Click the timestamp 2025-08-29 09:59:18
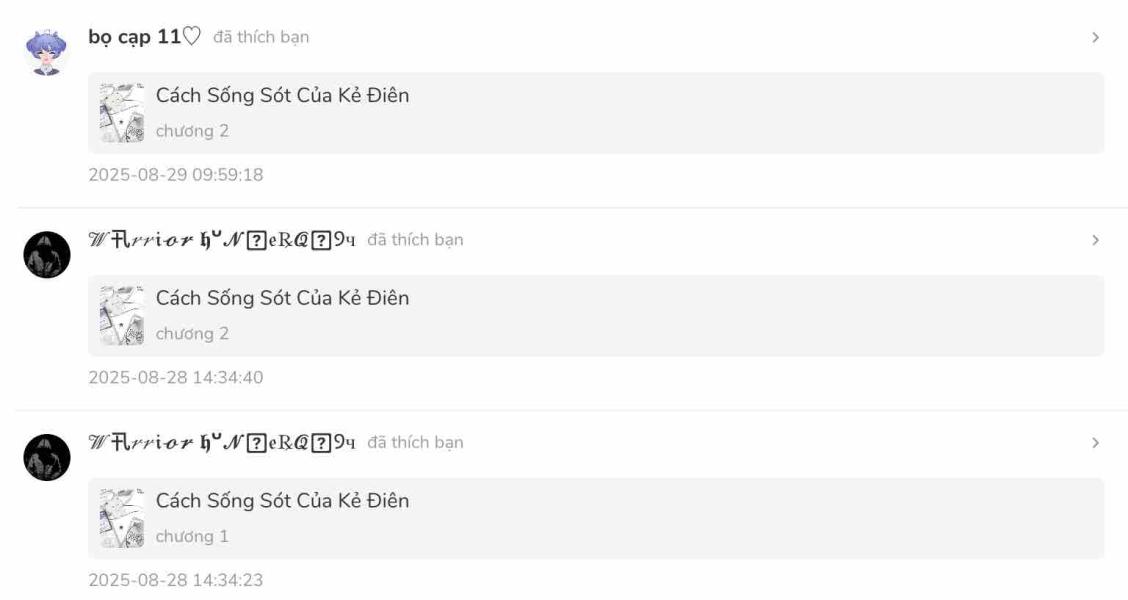The image size is (1128, 600). point(176,175)
